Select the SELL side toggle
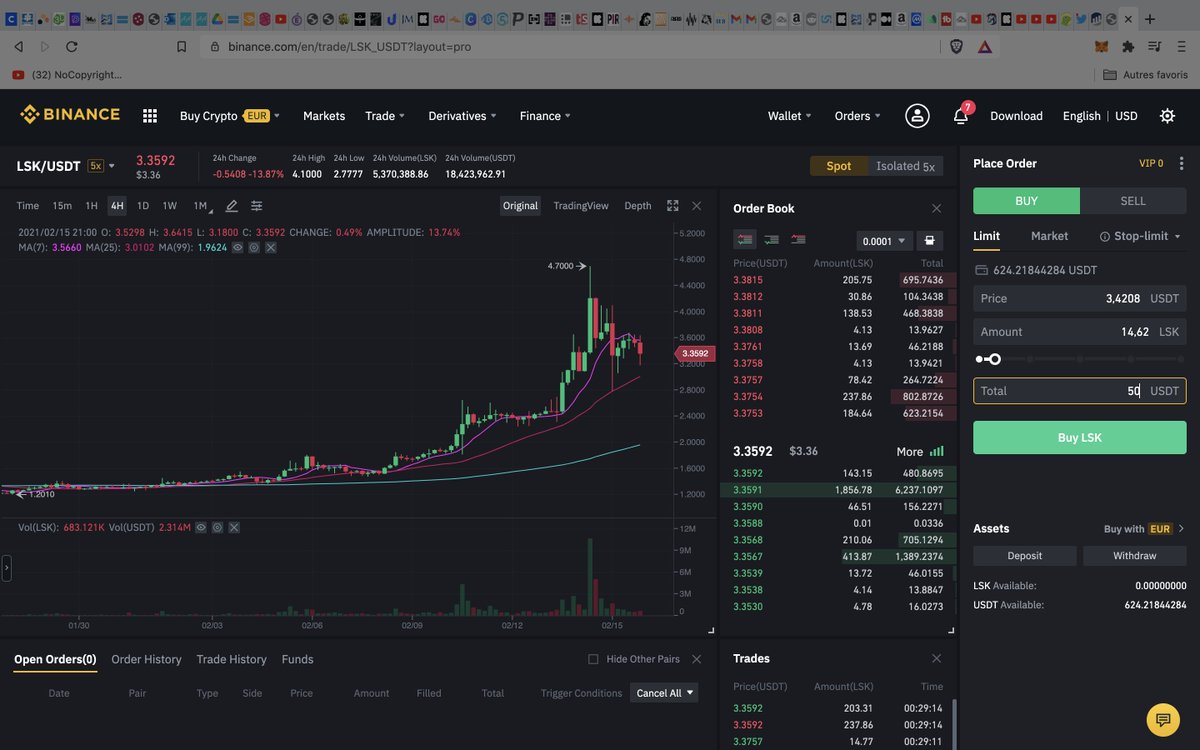This screenshot has width=1200, height=750. 1133,201
